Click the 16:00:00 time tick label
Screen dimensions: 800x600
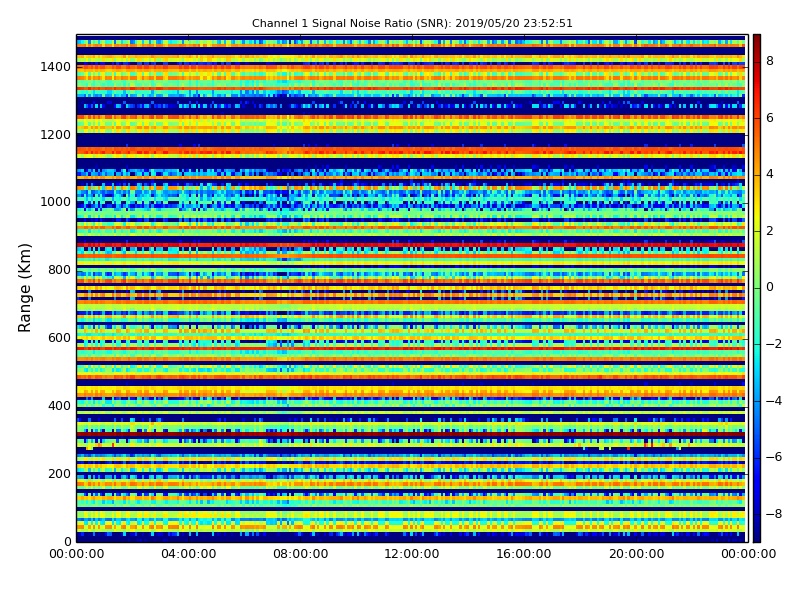[523, 554]
